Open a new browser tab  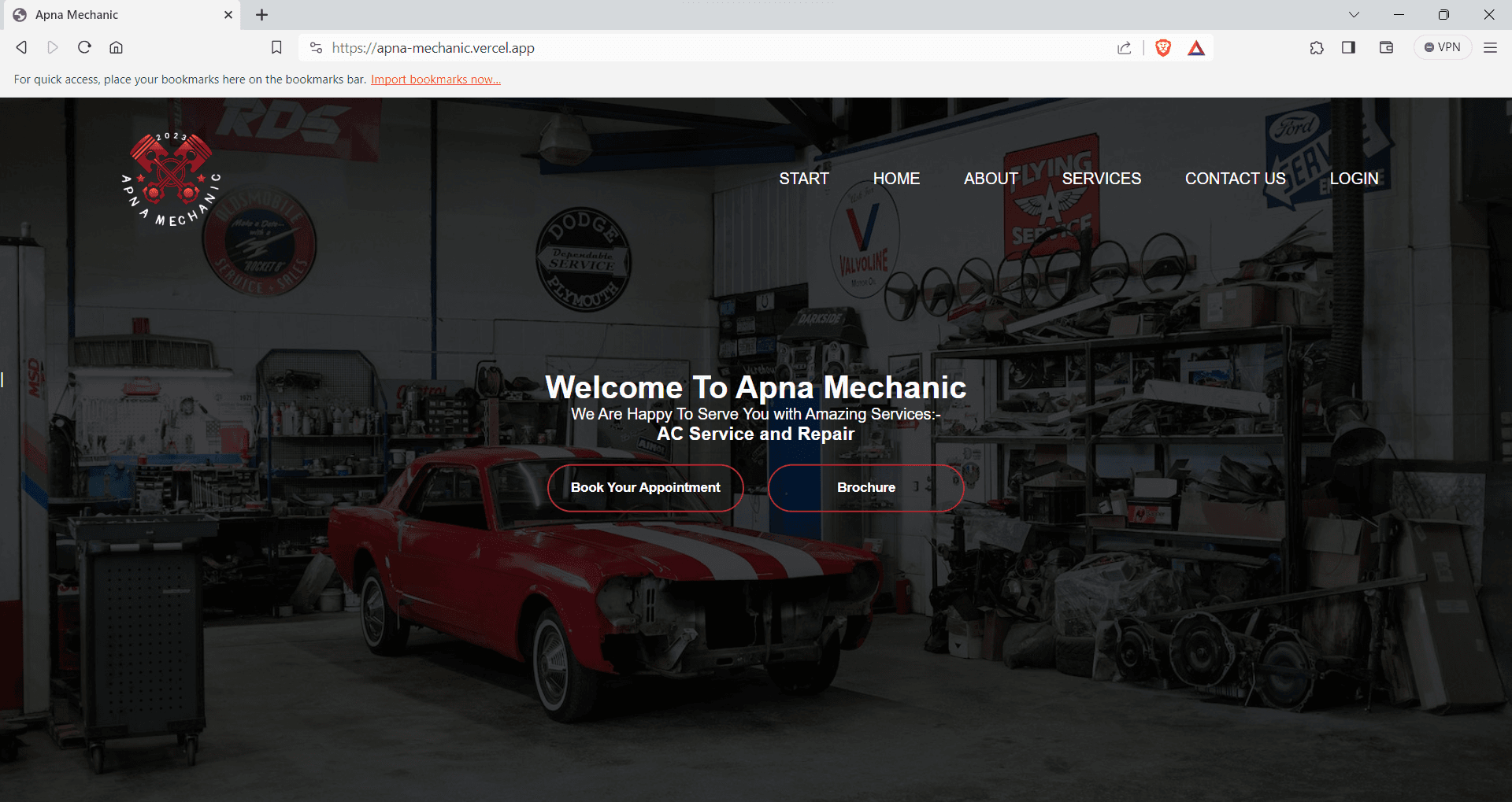point(262,14)
